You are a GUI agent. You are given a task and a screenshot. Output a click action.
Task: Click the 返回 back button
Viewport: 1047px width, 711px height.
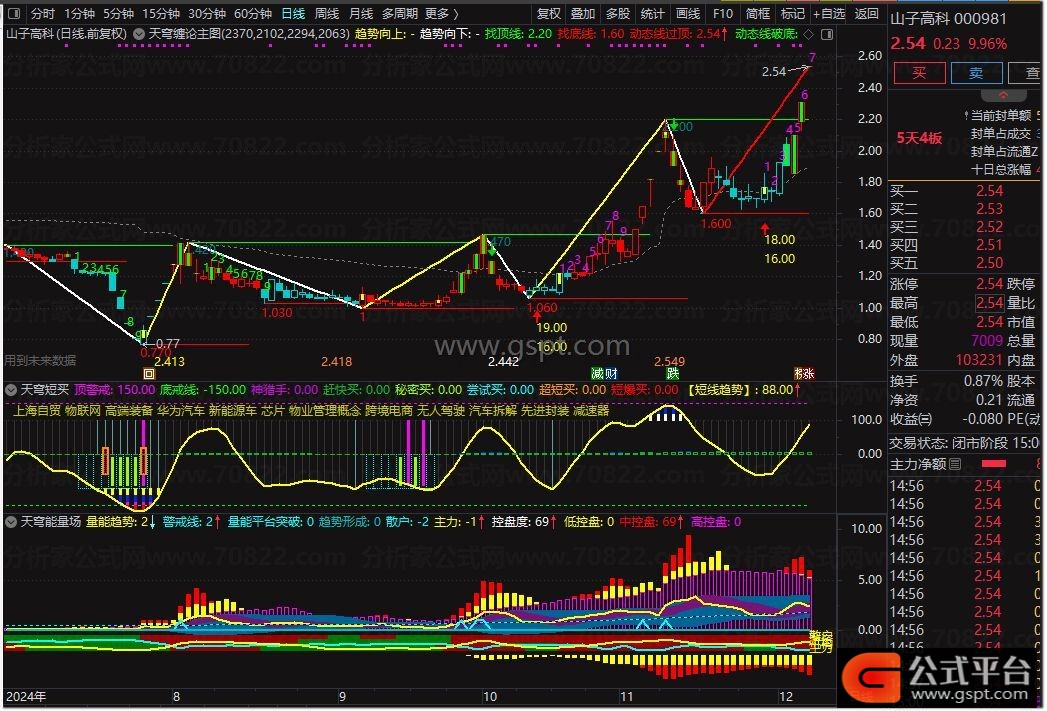(x=867, y=13)
